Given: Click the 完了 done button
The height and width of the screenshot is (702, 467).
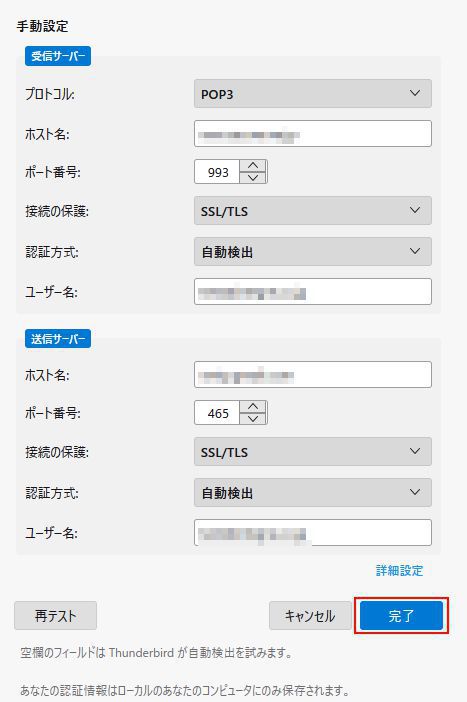Looking at the screenshot, I should (401, 616).
